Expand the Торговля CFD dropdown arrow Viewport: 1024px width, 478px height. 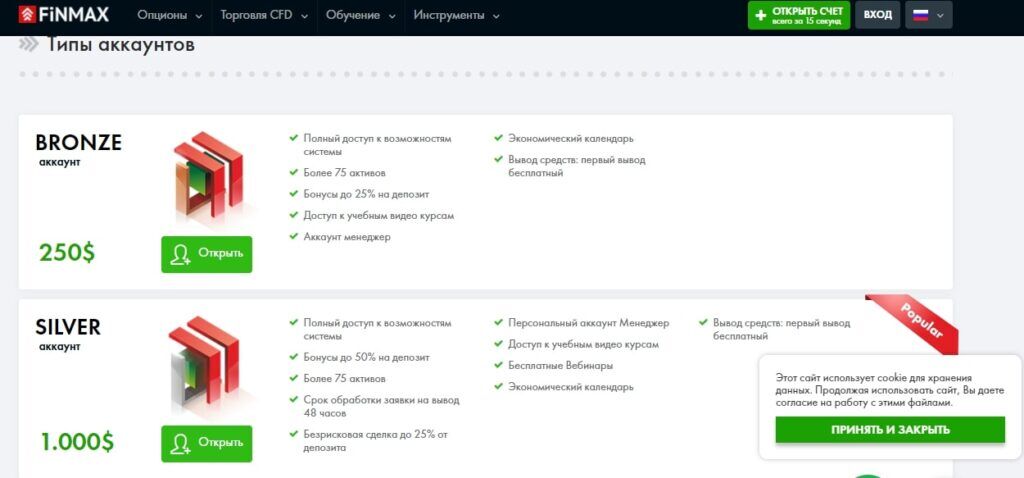pos(304,16)
